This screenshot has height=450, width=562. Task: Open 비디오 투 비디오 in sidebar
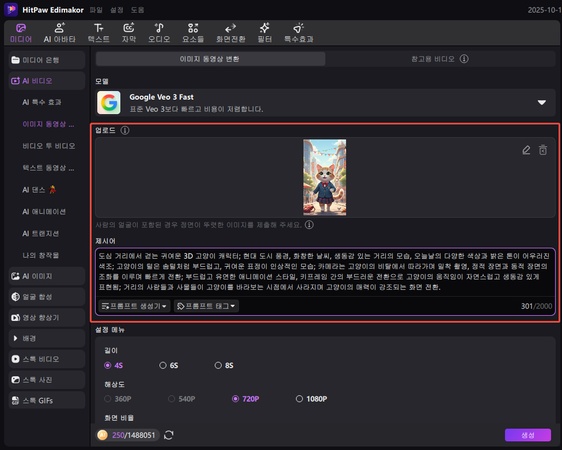49,146
